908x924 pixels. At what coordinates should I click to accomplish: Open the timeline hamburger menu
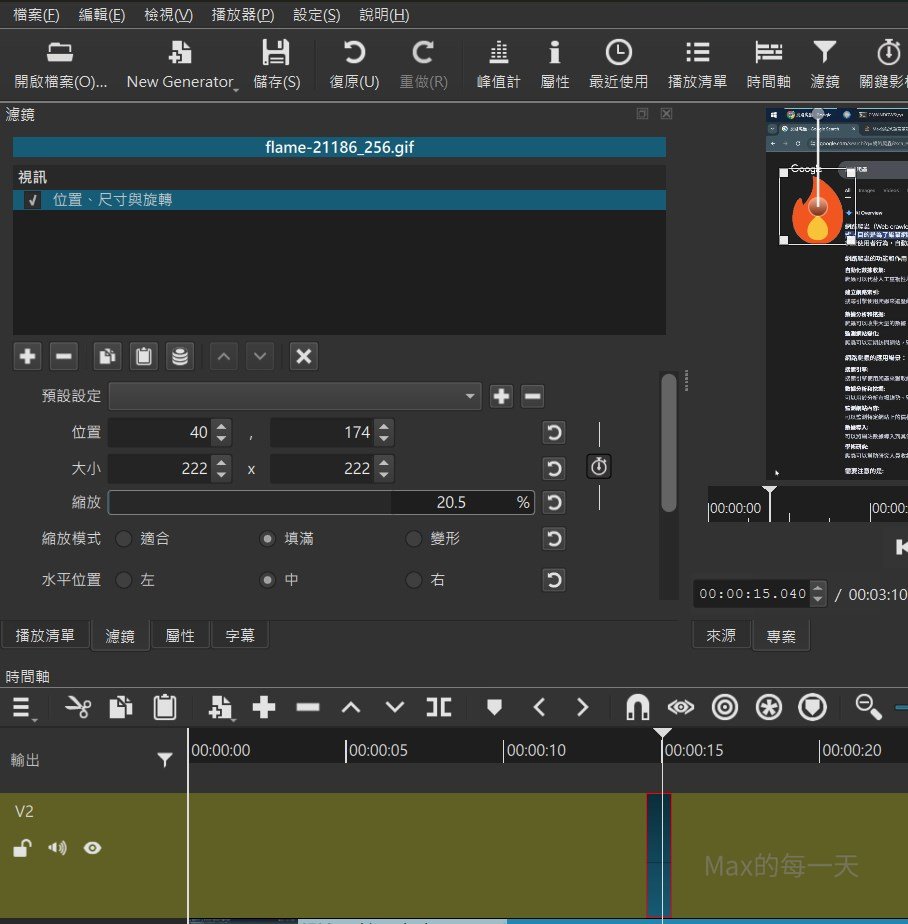point(22,708)
